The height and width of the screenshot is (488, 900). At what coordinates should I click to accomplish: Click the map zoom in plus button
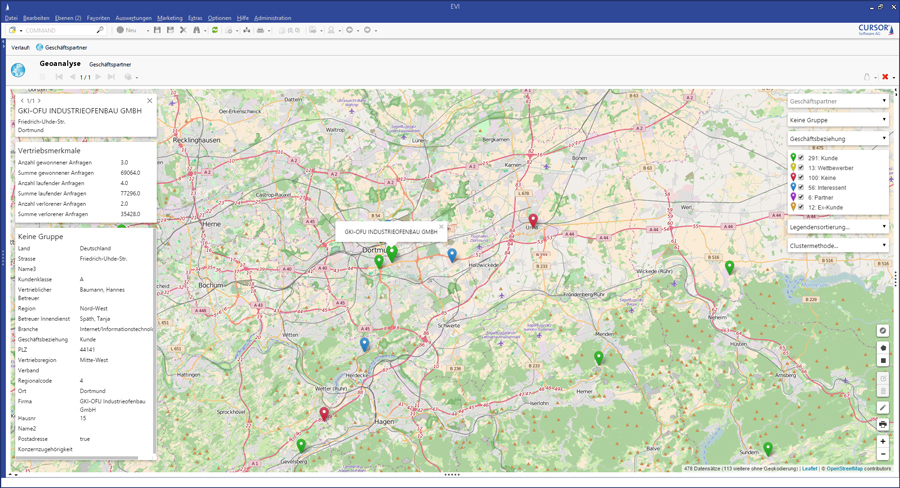pos(882,441)
